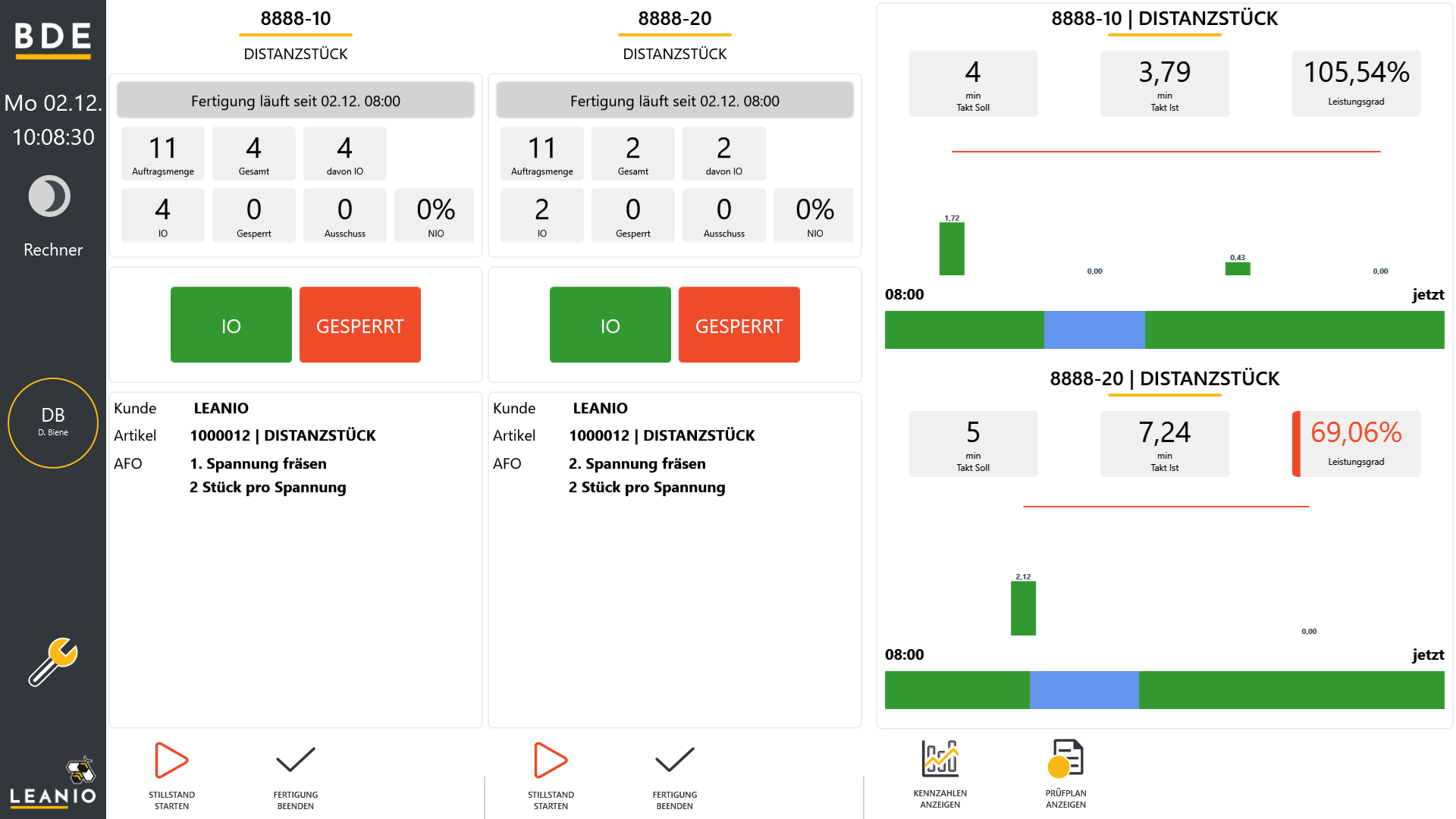1456x819 pixels.
Task: Click the 10:08:30 clock in sidebar
Action: [53, 137]
